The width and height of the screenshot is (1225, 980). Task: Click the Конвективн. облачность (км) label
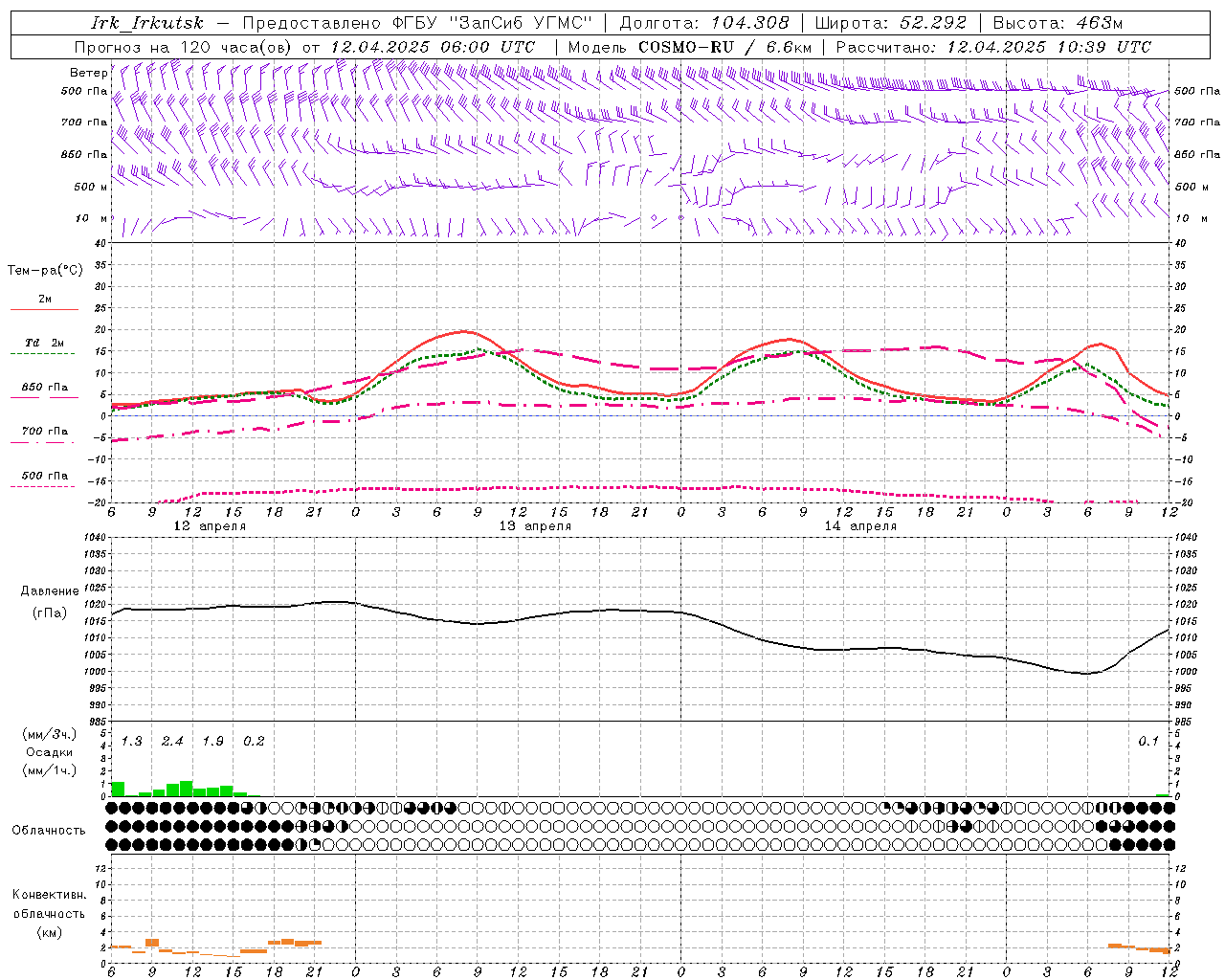click(49, 913)
